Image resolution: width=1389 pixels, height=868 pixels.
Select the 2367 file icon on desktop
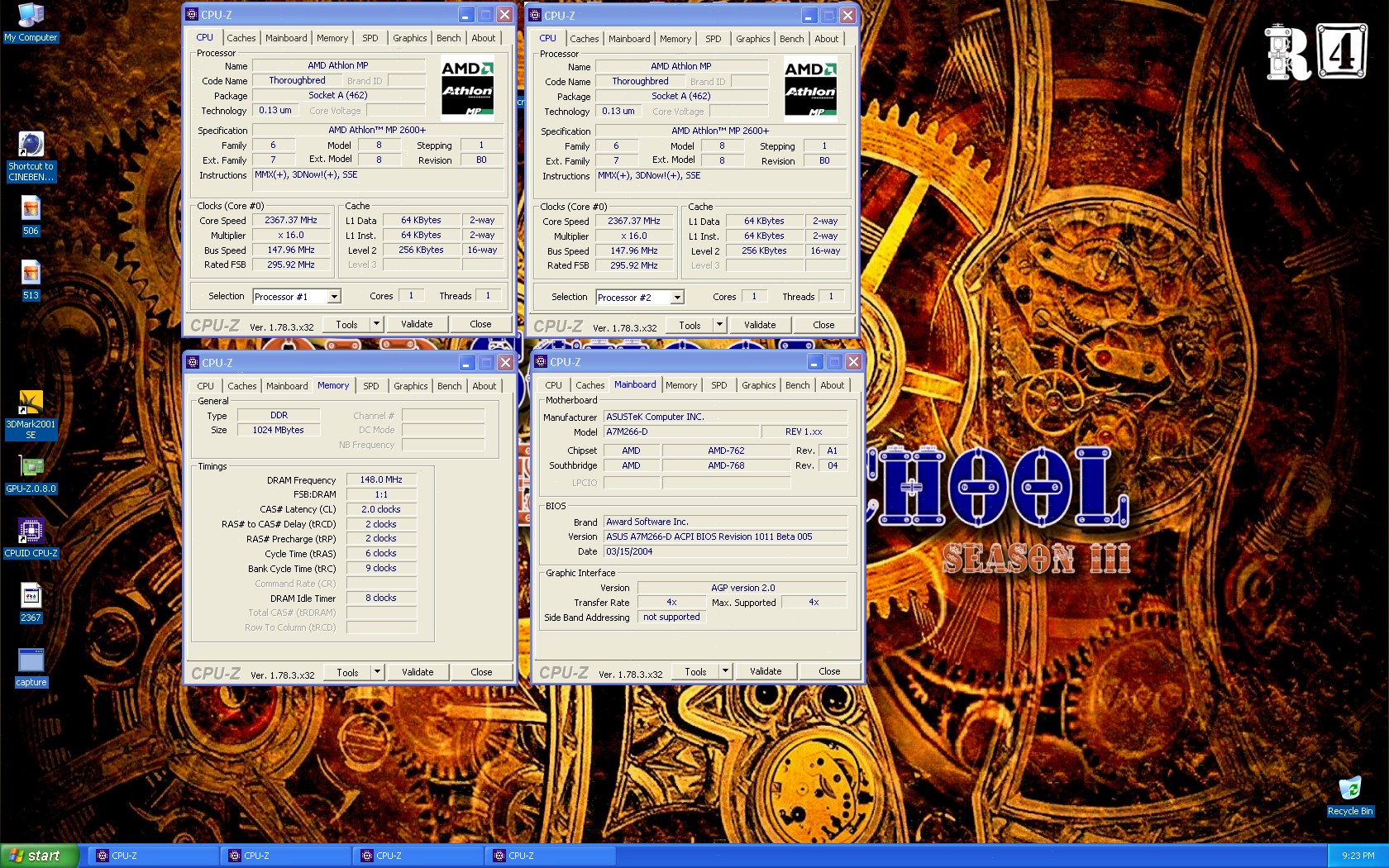tap(31, 603)
